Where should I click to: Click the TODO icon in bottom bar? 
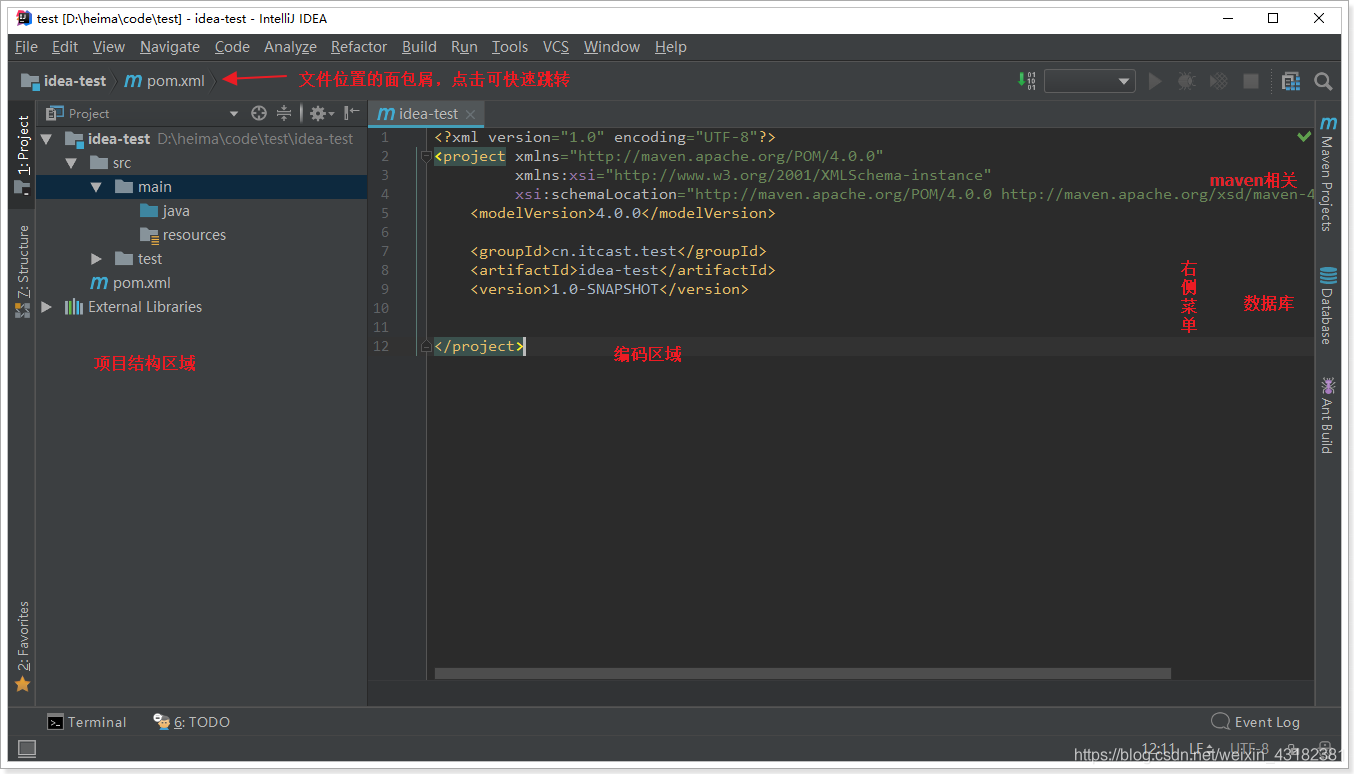161,722
